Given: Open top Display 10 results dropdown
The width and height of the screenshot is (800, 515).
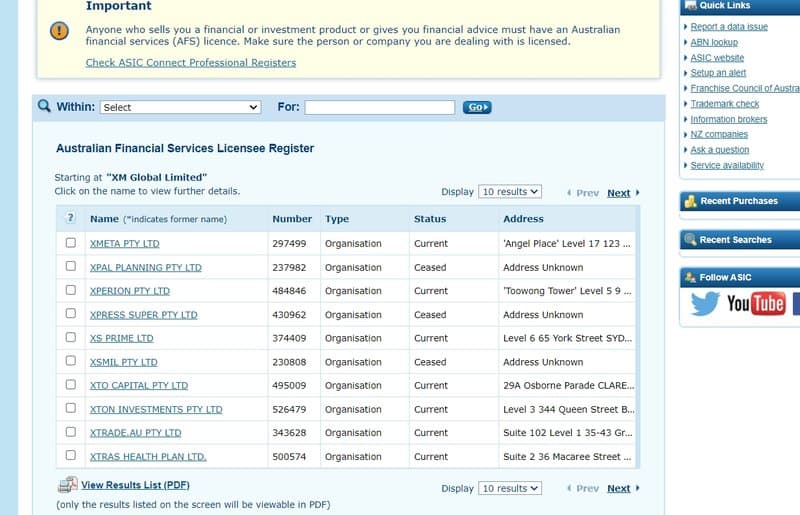Looking at the screenshot, I should (510, 192).
